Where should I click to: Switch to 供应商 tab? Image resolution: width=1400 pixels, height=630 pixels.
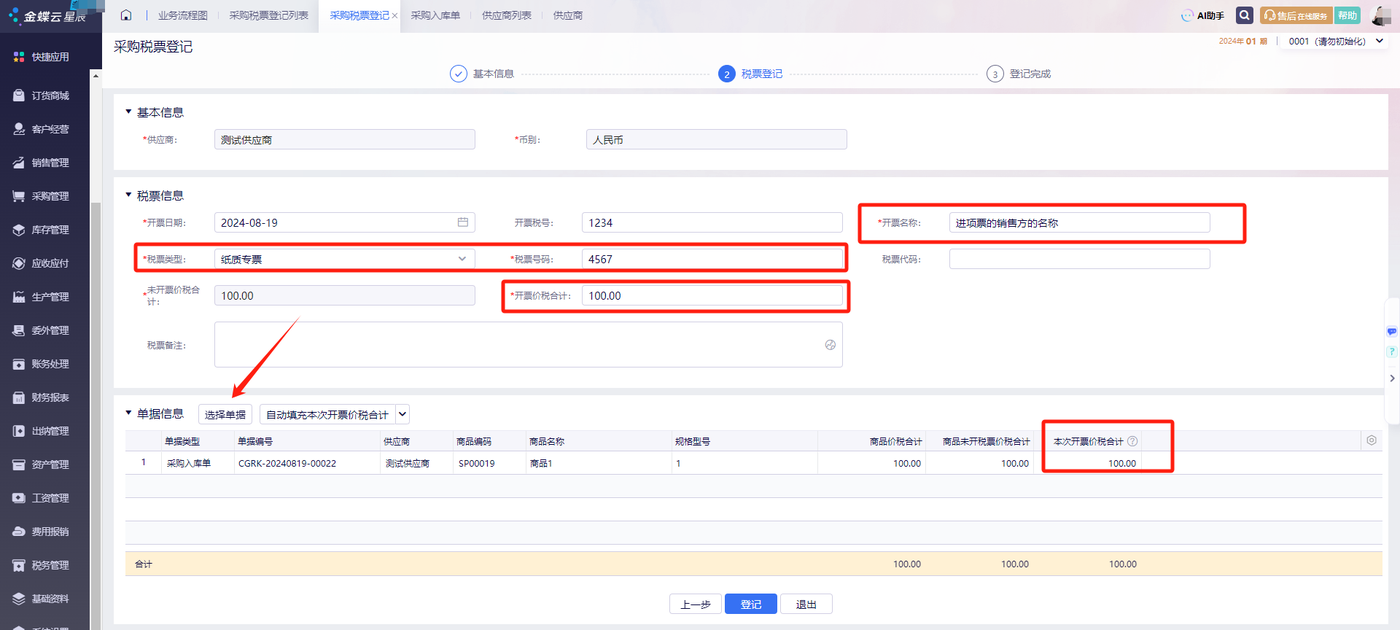pos(568,16)
